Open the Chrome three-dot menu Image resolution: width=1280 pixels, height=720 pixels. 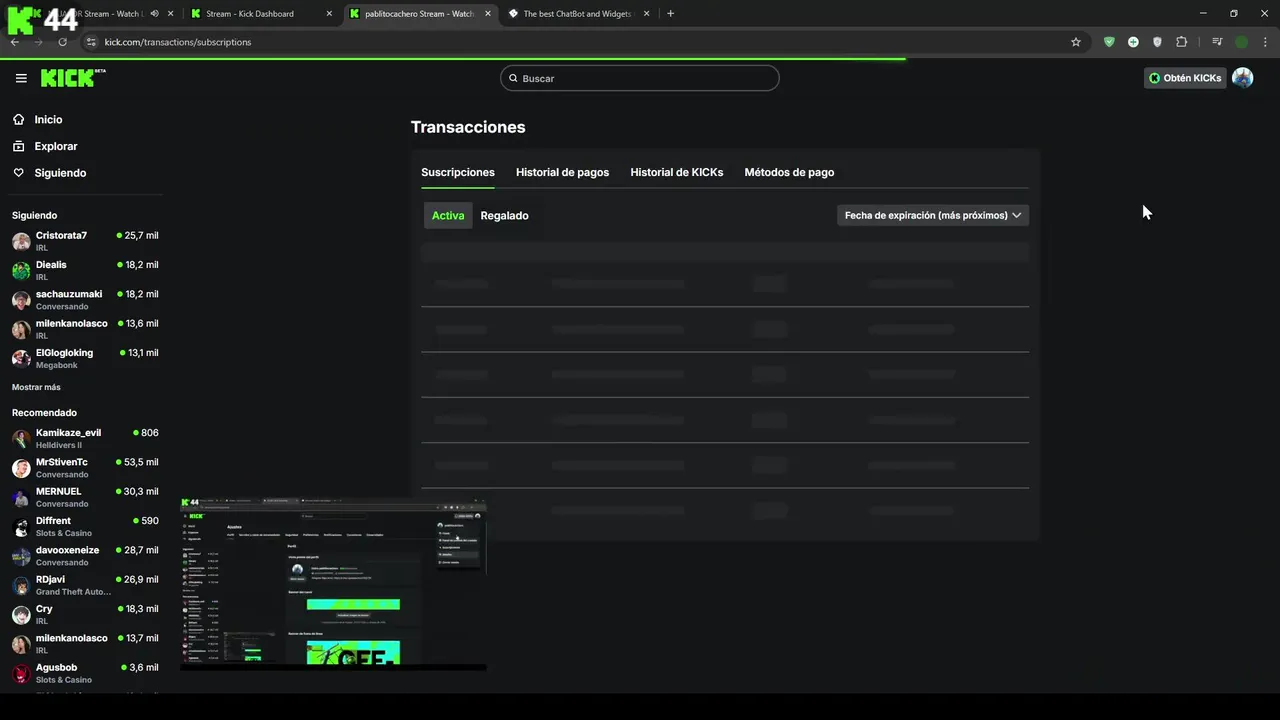(1265, 42)
